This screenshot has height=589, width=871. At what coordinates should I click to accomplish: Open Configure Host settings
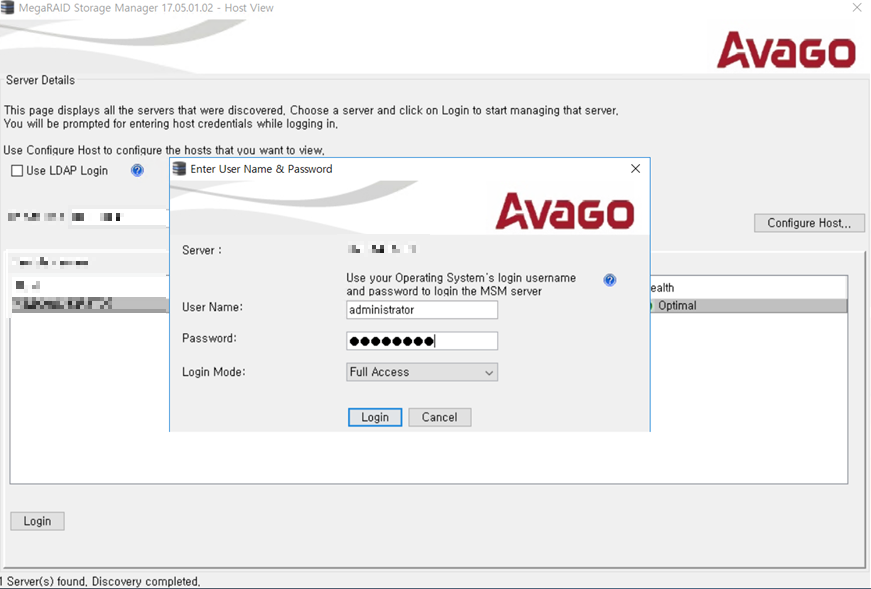[809, 223]
